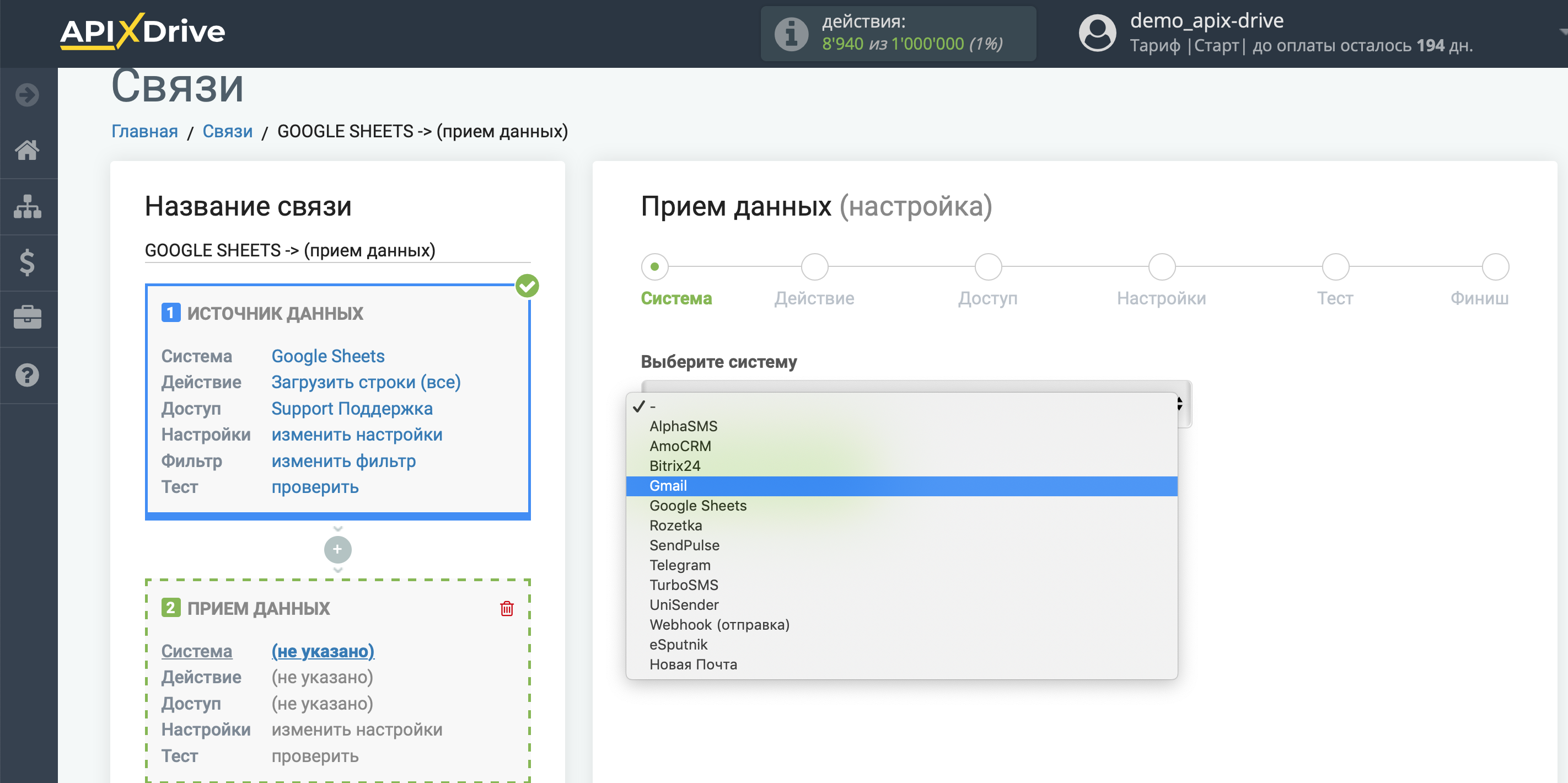Click the Тест step label
1568x783 pixels.
[1335, 298]
